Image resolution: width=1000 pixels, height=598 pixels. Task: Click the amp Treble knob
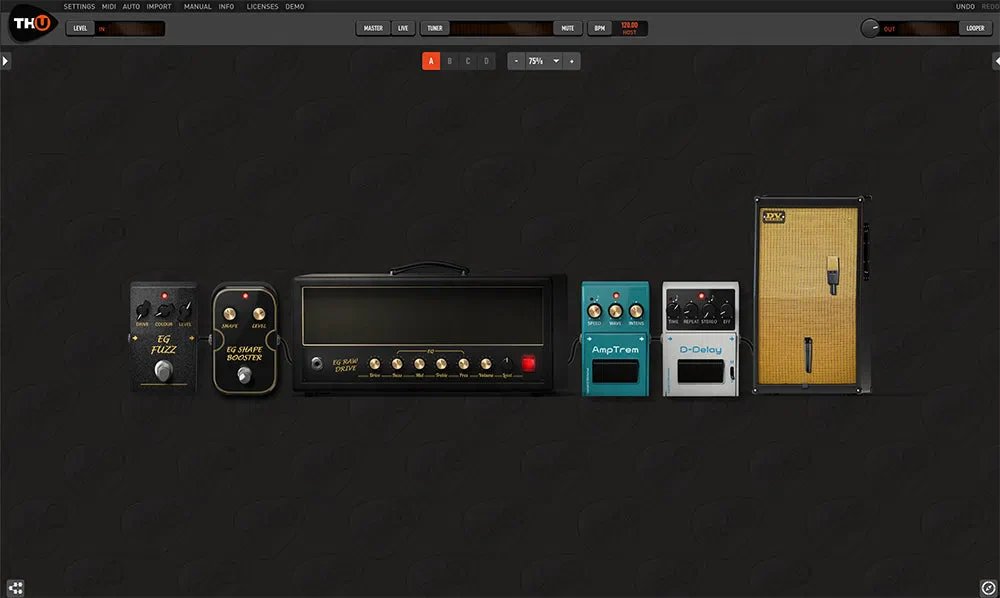tap(441, 363)
